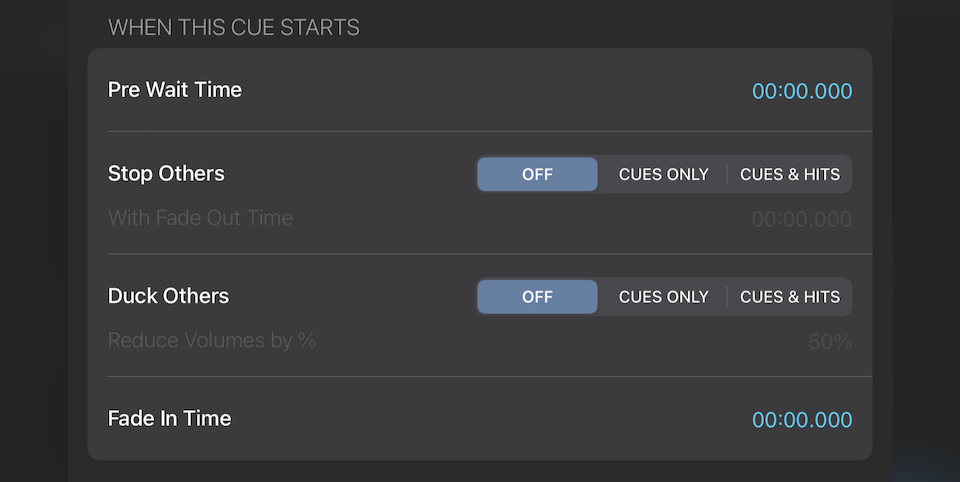
Task: Select CUES ONLY for Stop Others
Action: pos(663,174)
